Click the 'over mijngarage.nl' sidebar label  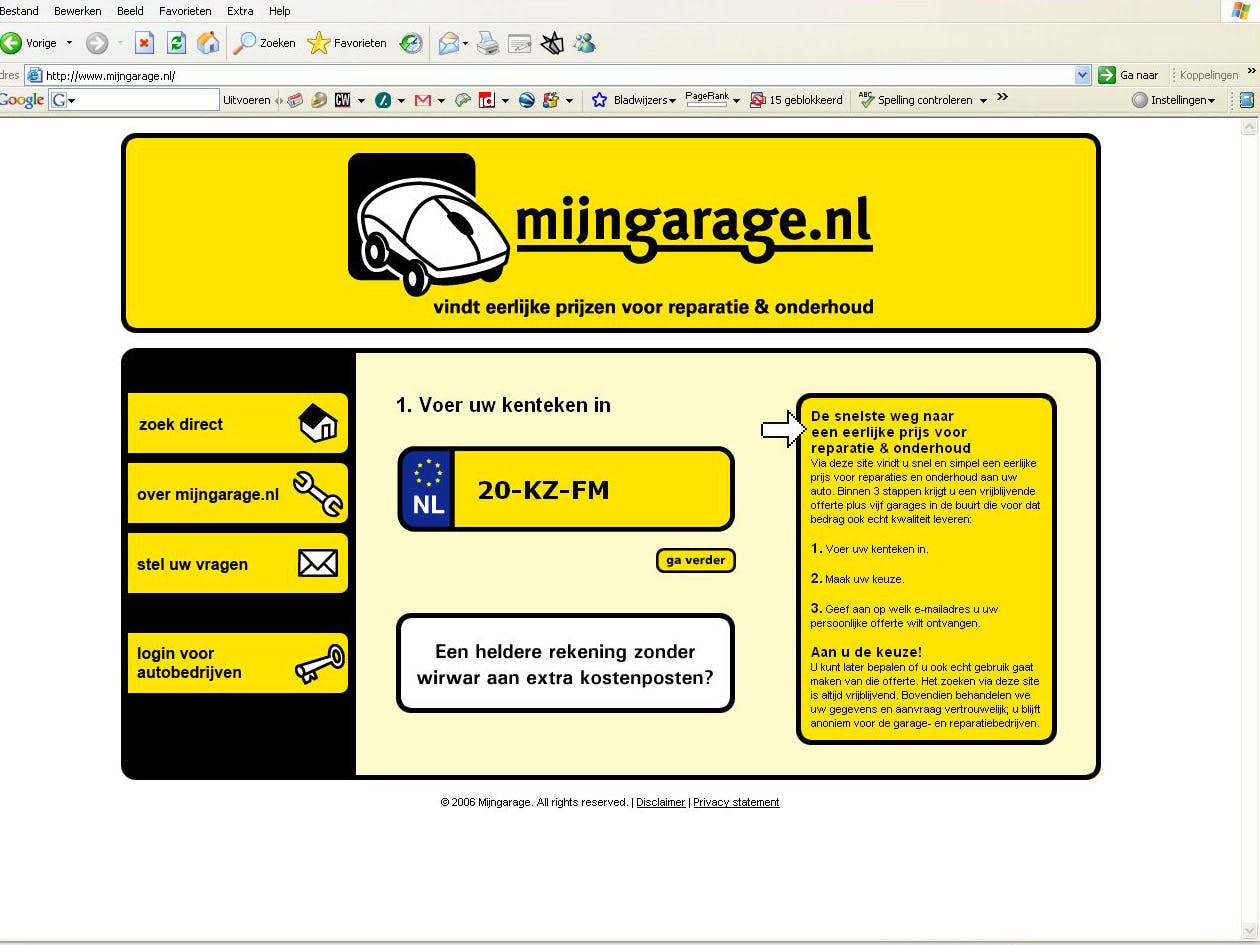[x=208, y=494]
